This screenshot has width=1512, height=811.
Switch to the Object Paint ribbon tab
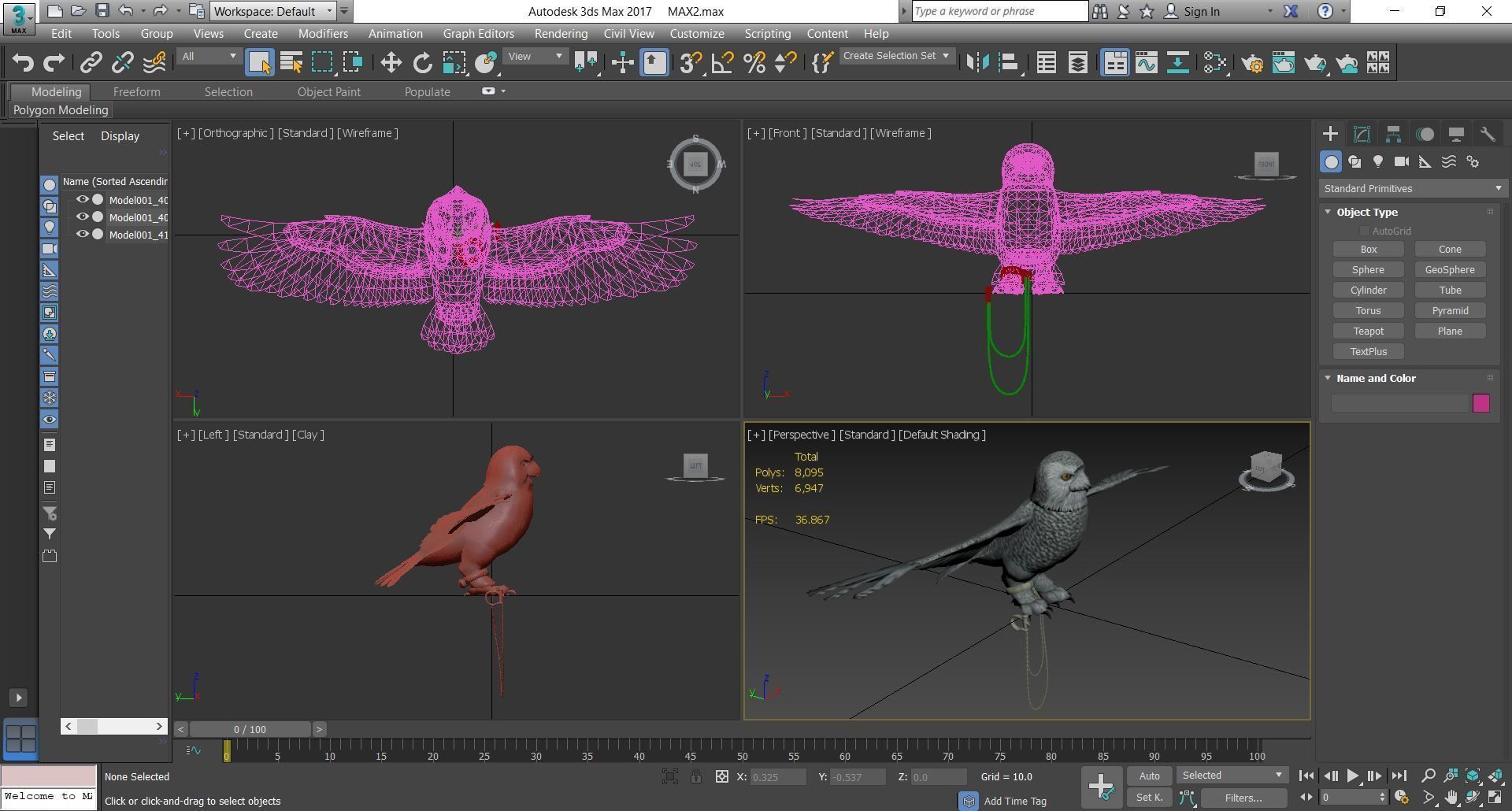point(328,92)
